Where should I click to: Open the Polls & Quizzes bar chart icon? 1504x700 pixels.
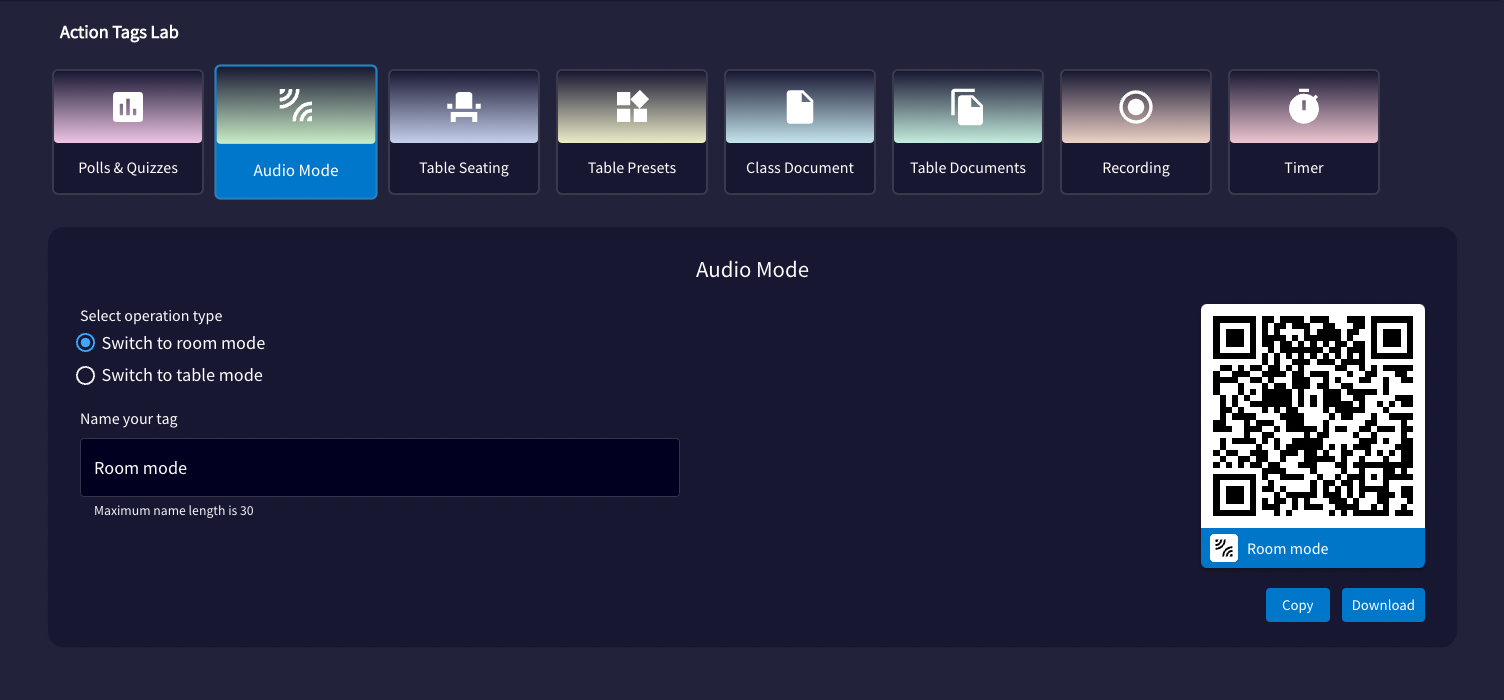tap(128, 106)
